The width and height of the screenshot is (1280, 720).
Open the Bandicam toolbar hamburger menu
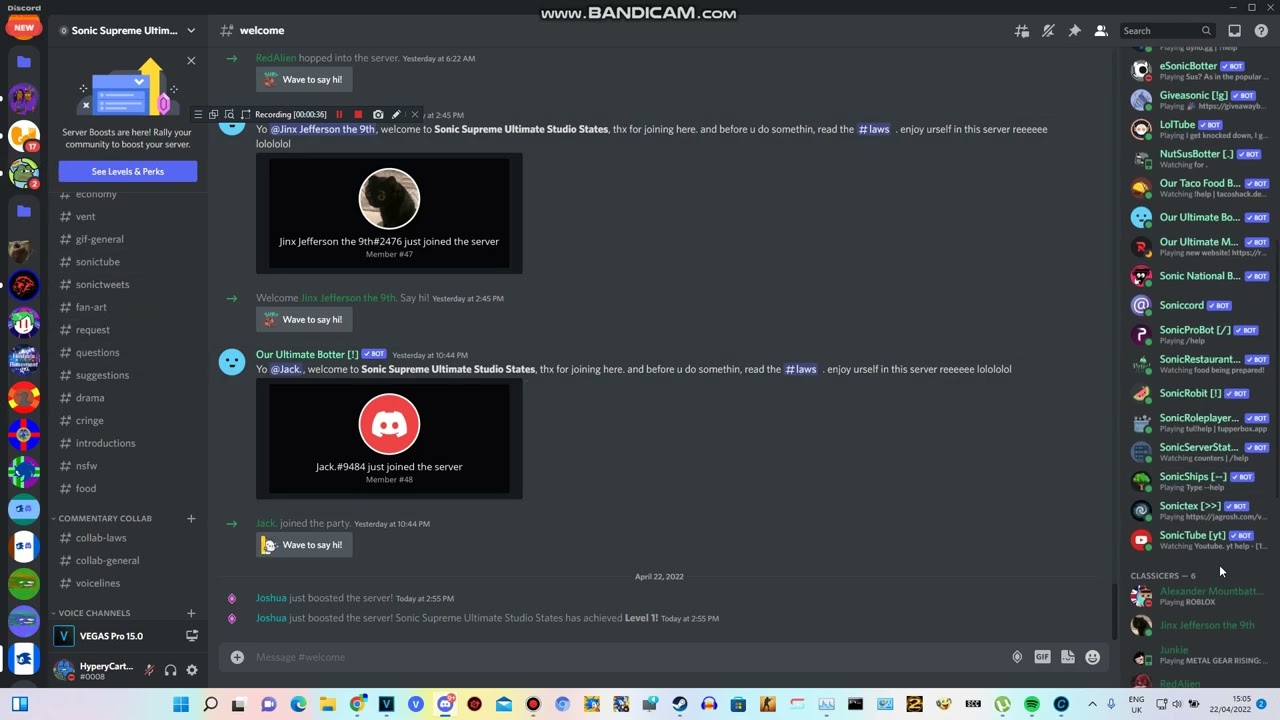(198, 115)
